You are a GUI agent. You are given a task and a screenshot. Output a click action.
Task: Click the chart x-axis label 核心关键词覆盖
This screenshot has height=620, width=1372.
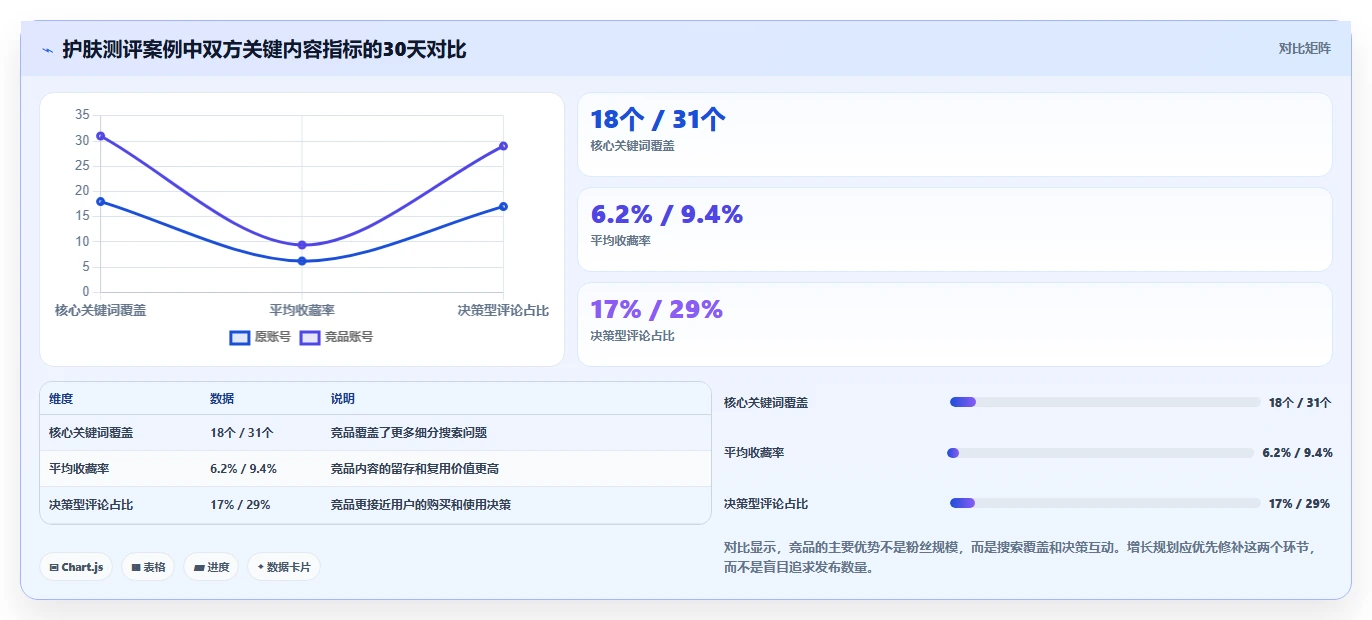point(101,311)
